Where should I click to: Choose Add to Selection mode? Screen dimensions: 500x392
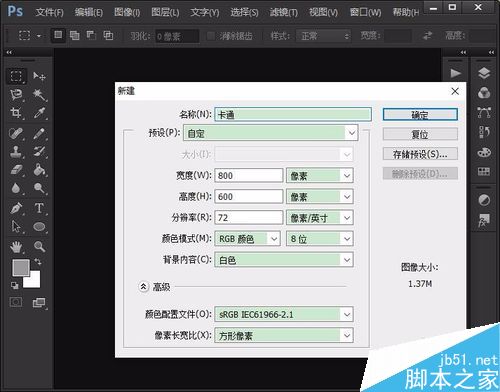(75, 35)
